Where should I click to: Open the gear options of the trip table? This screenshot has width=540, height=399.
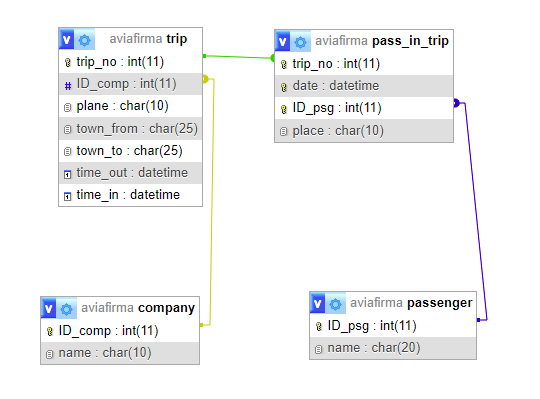[x=84, y=40]
